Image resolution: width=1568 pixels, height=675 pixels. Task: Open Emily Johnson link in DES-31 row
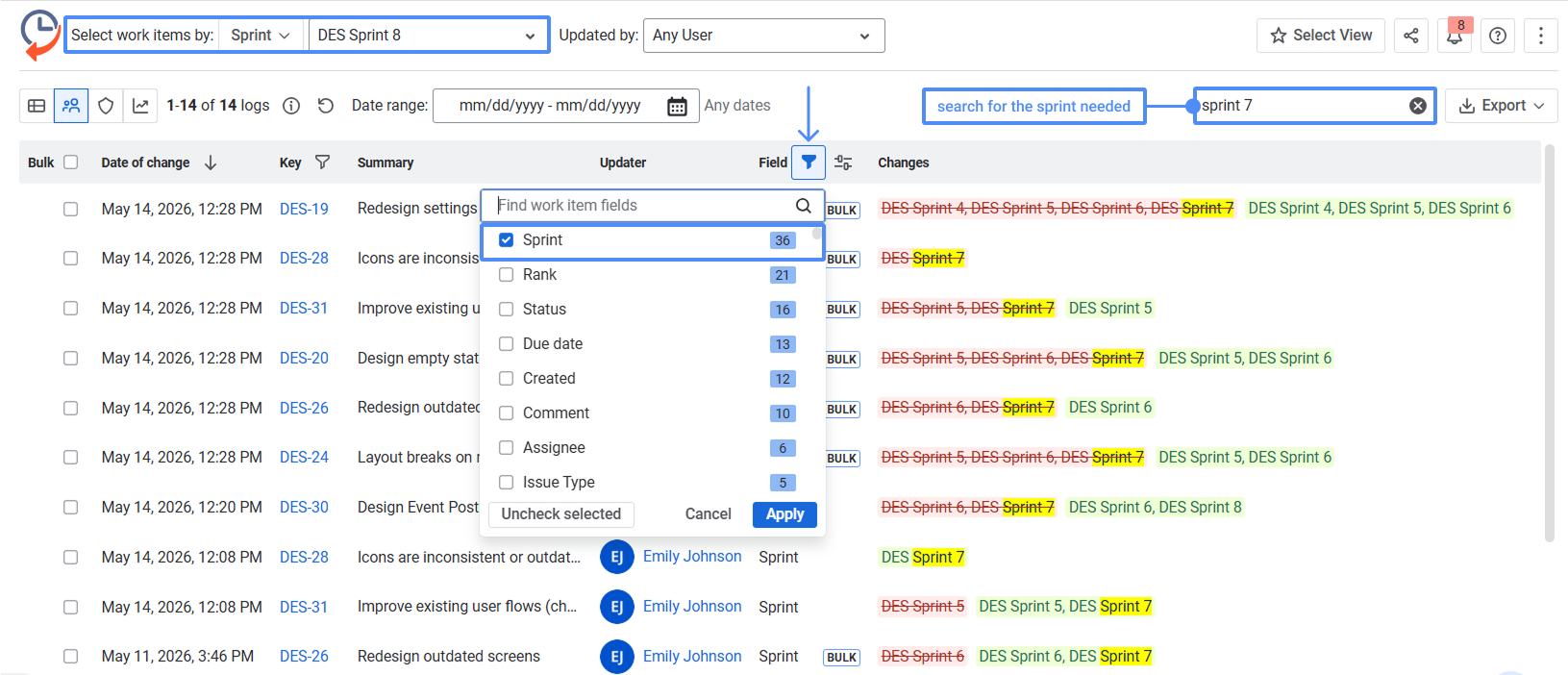pos(692,607)
